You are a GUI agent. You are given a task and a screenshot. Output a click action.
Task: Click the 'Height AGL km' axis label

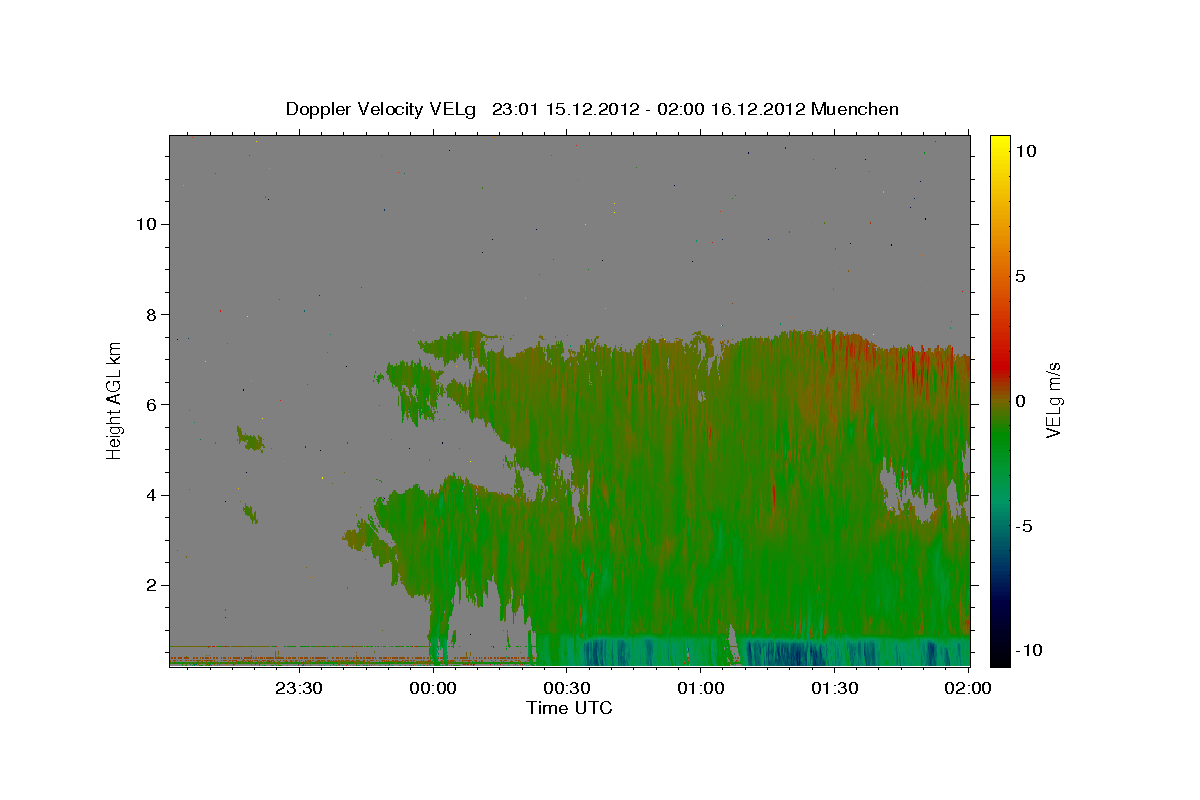115,400
